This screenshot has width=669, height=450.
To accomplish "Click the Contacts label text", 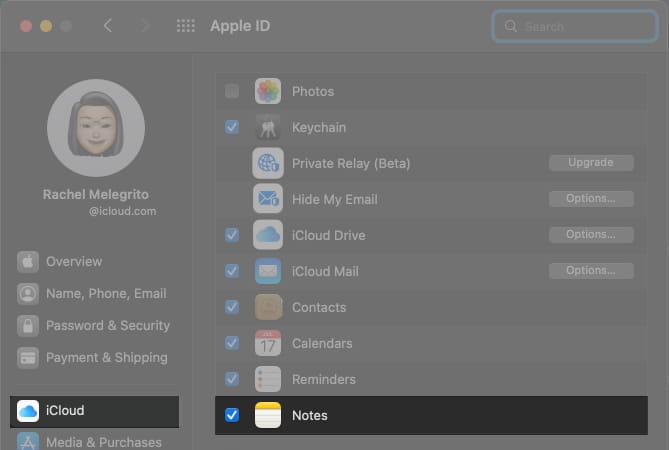I will point(319,308).
